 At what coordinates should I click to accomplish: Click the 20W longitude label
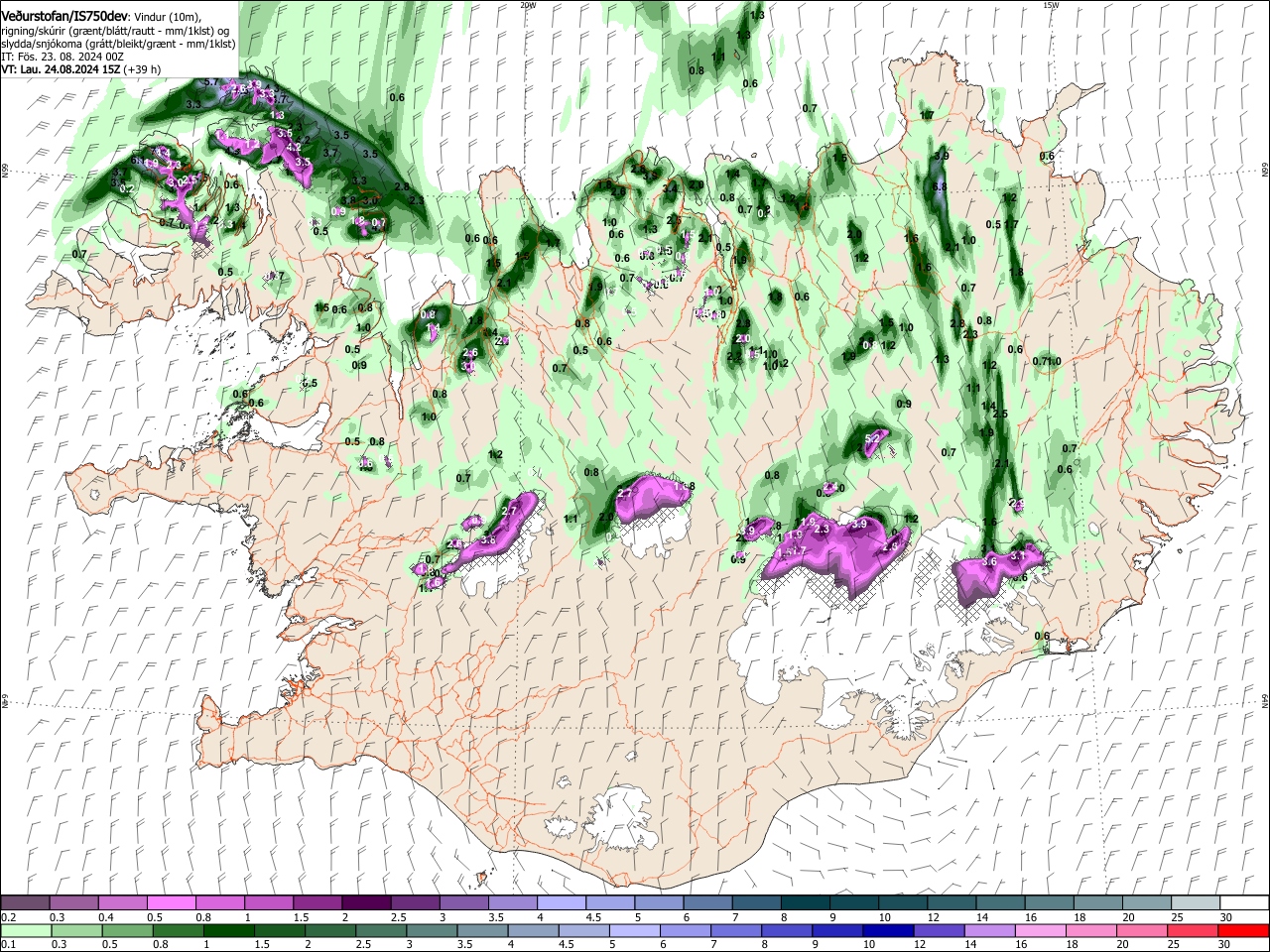[528, 5]
